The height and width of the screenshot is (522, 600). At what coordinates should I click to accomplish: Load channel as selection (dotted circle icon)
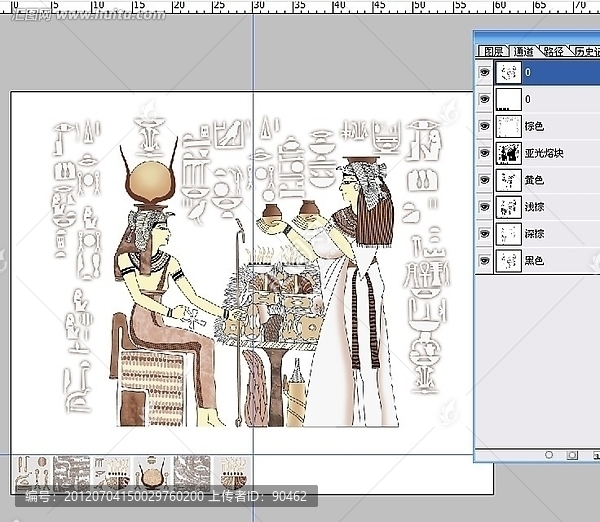[549, 455]
